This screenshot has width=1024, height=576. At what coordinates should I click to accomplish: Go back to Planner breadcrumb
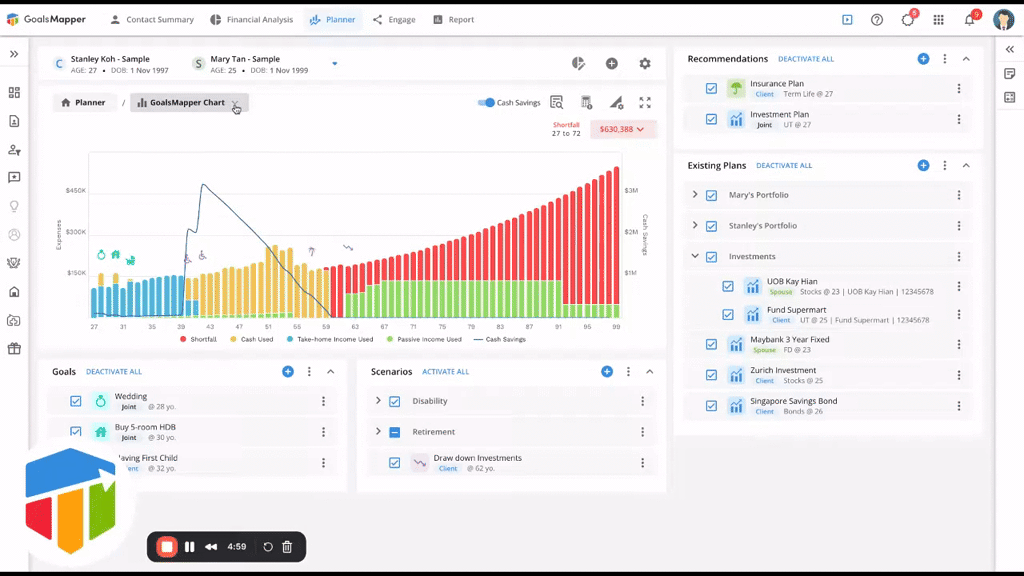[83, 103]
